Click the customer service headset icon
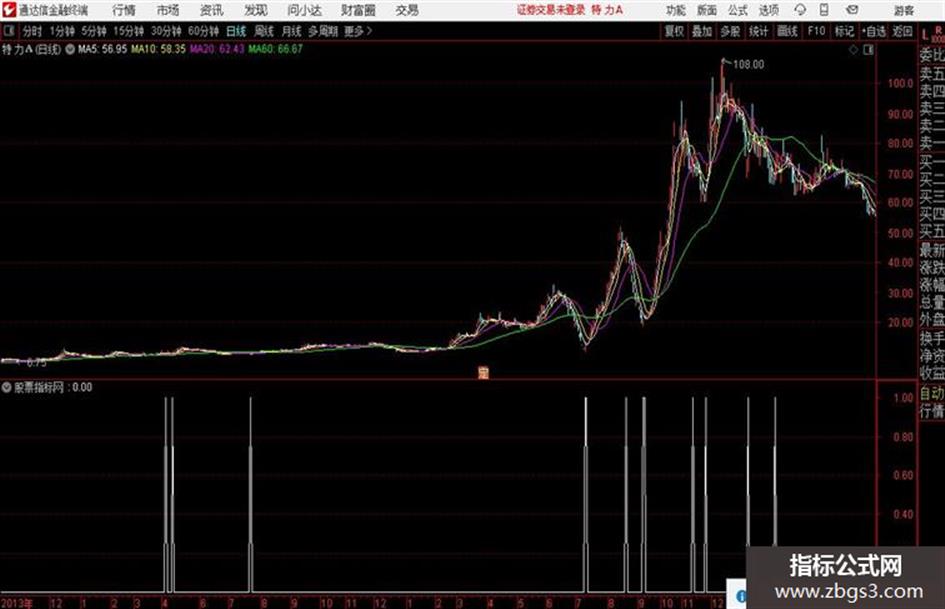 [x=800, y=10]
